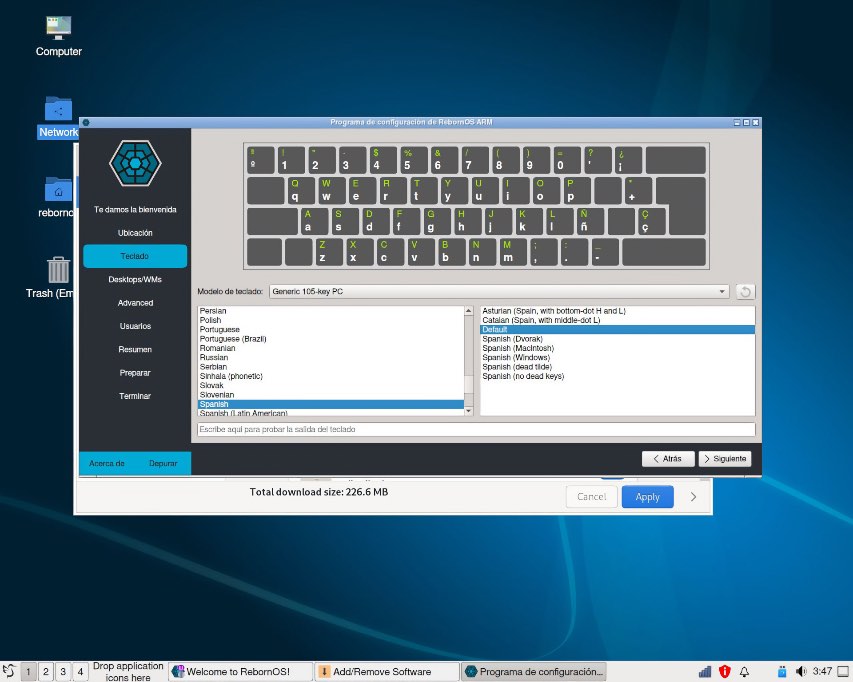
Task: Open the Modelo de teclado dropdown
Action: (499, 292)
